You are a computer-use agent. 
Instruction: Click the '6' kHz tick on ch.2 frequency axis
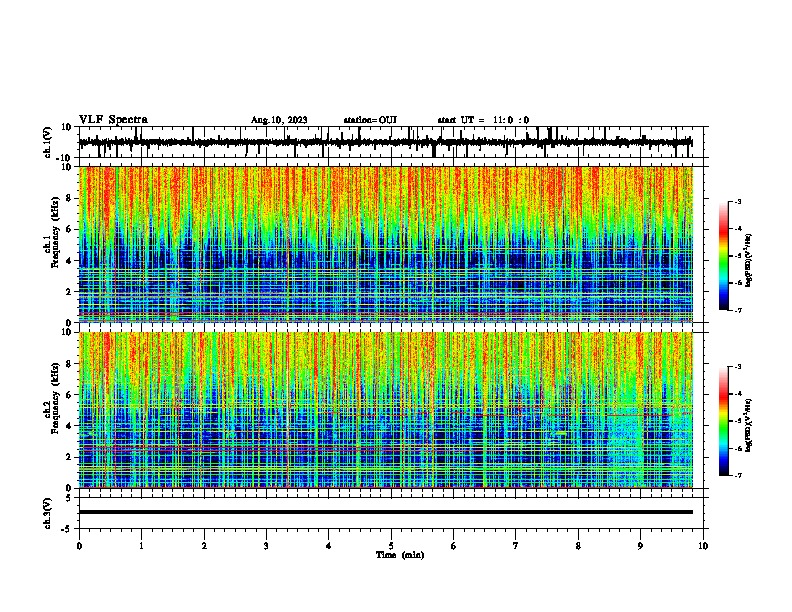pos(69,394)
